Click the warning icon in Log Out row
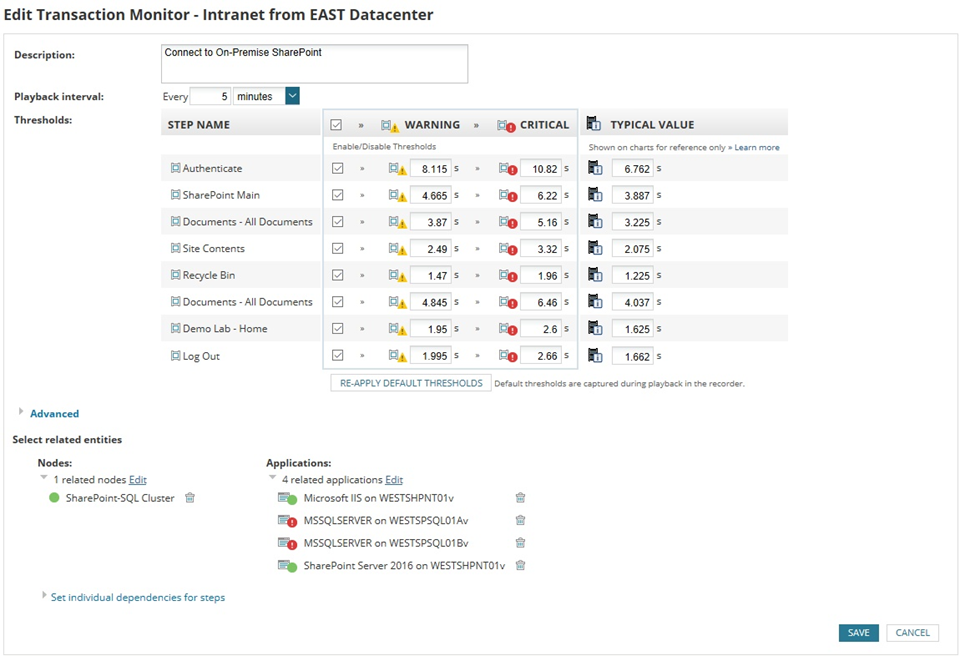 click(397, 356)
